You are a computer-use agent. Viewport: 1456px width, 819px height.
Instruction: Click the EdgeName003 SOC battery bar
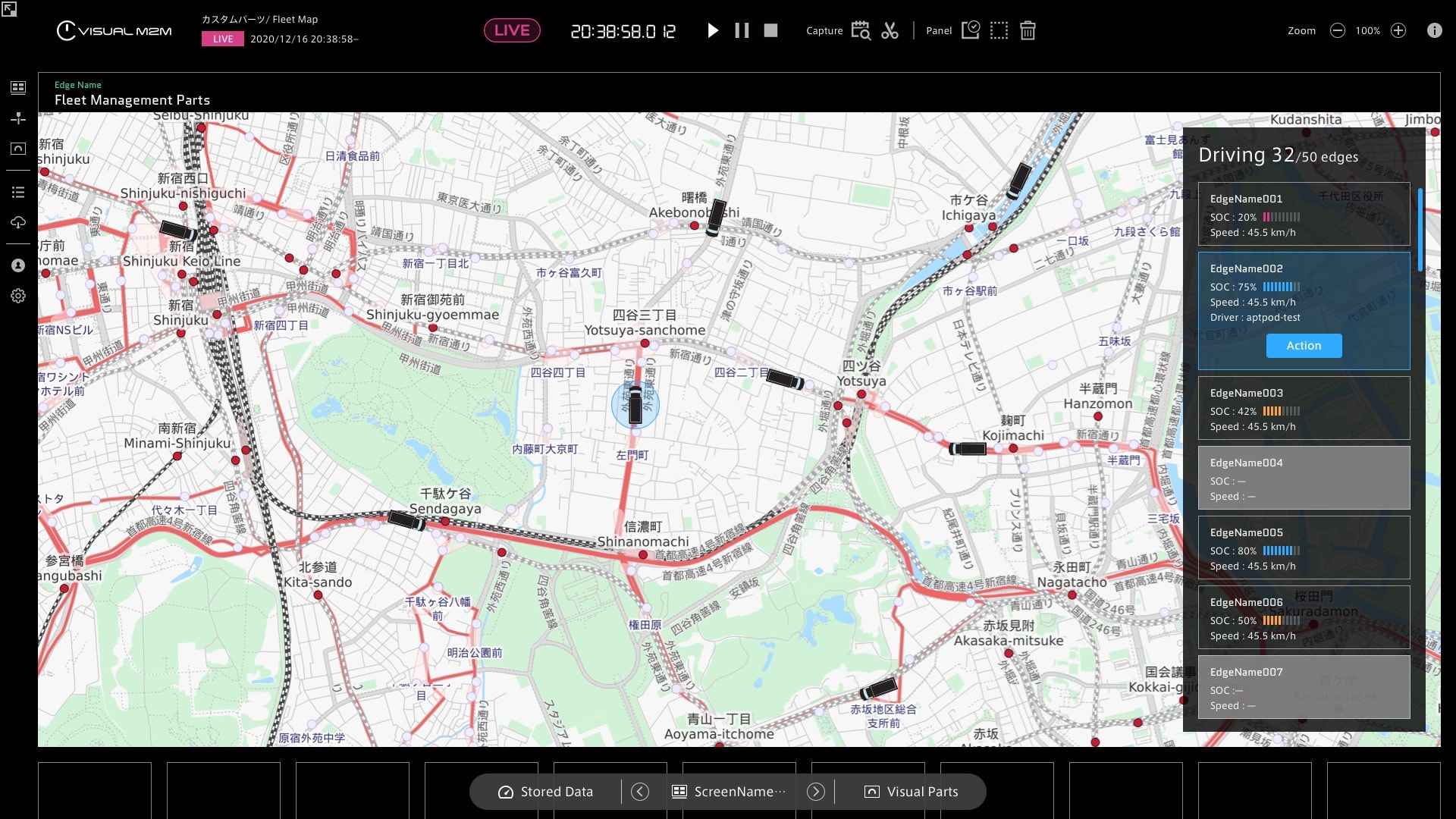point(1282,411)
